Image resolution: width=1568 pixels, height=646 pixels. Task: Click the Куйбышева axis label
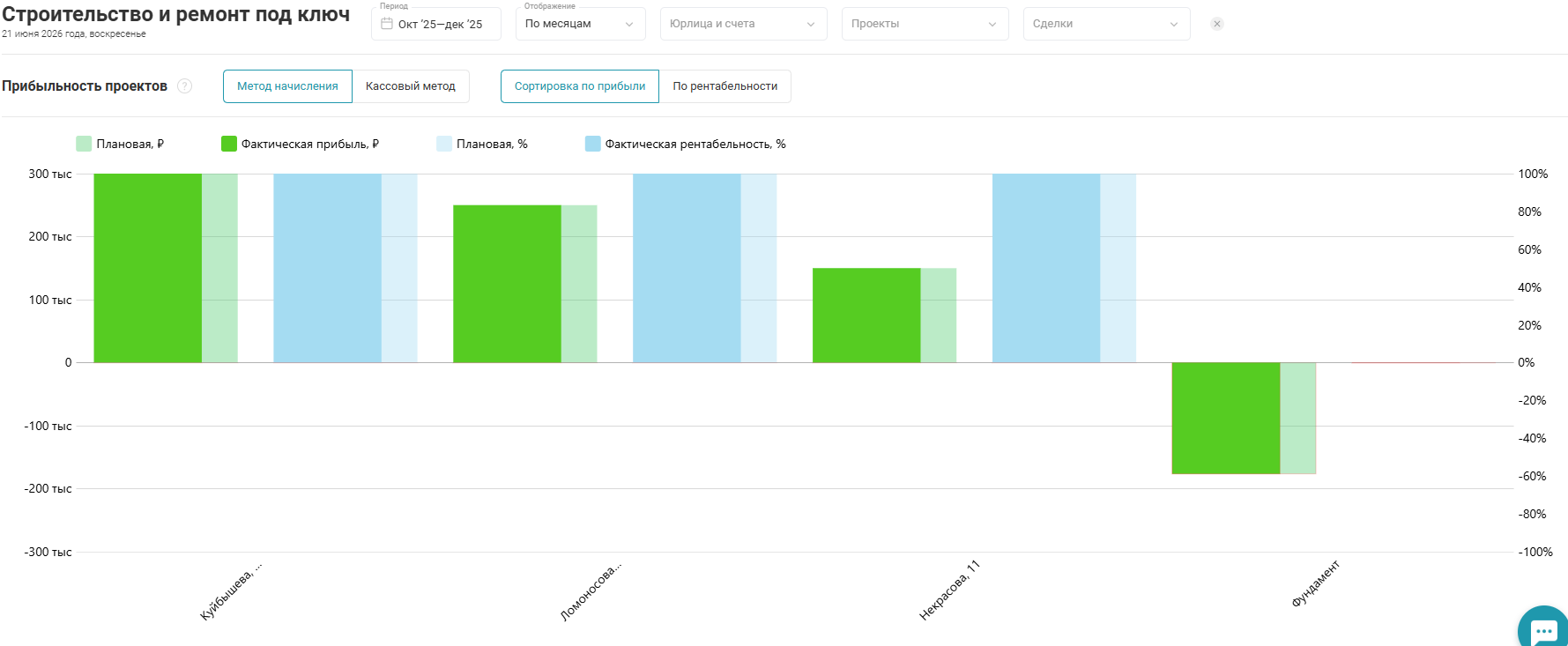tap(231, 590)
